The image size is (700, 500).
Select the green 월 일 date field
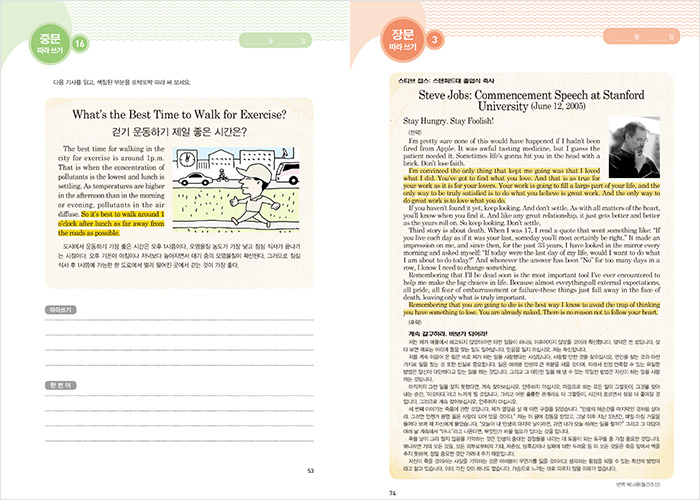tap(275, 41)
